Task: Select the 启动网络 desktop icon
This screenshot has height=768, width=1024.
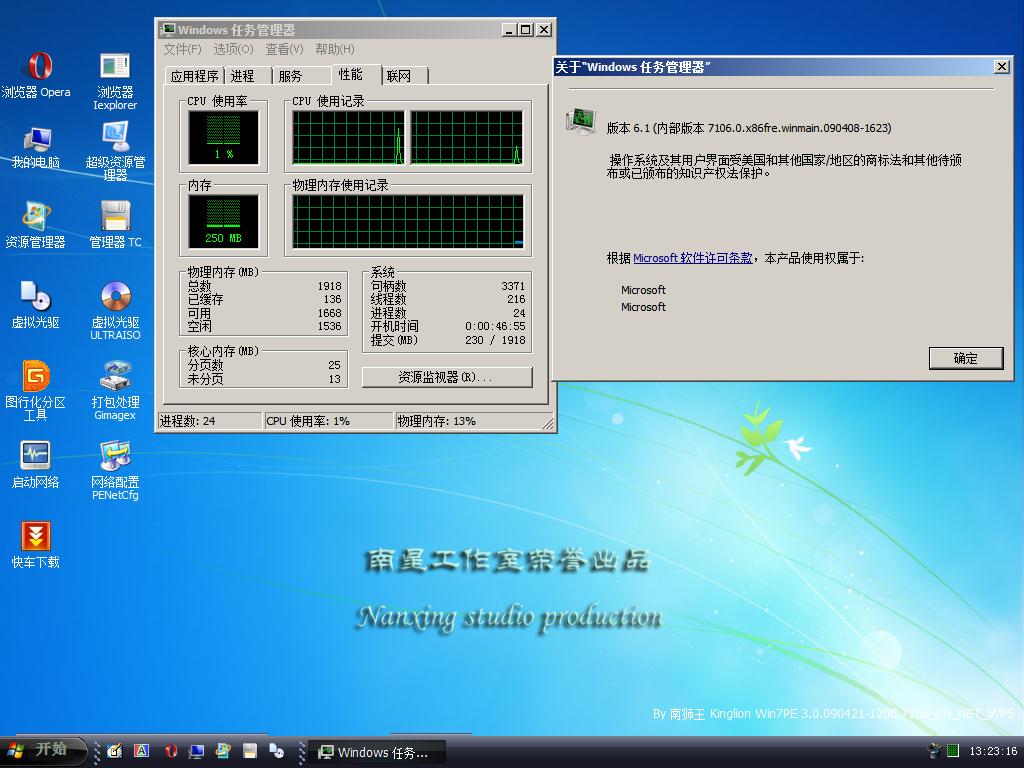Action: [x=36, y=465]
